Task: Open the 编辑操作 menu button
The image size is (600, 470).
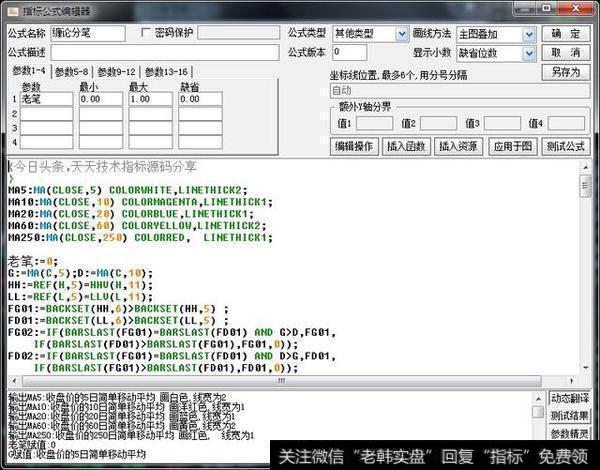Action: [354, 146]
